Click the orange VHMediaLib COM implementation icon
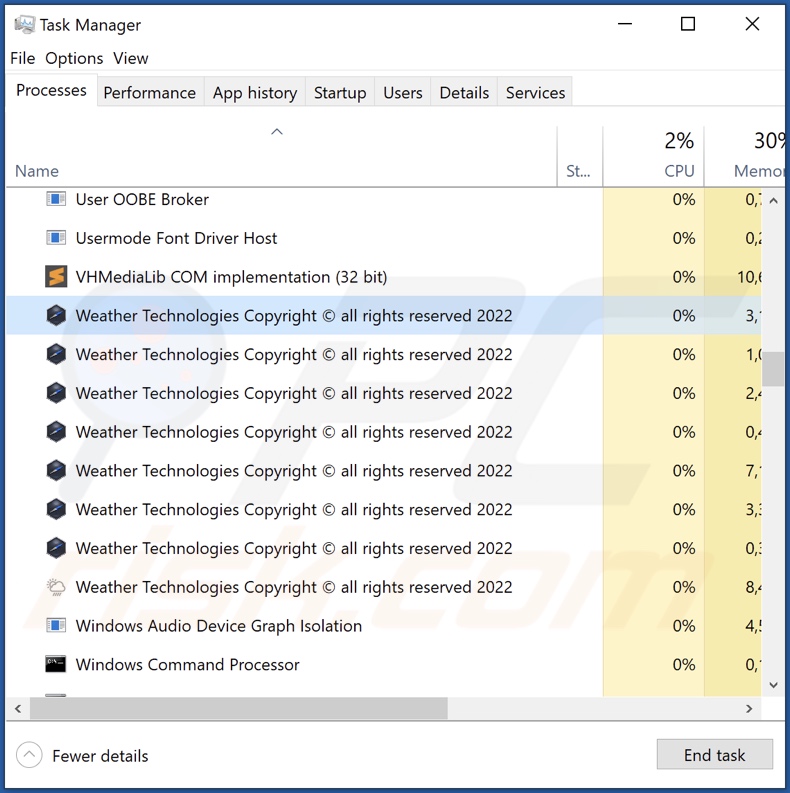790x793 pixels. tap(56, 277)
